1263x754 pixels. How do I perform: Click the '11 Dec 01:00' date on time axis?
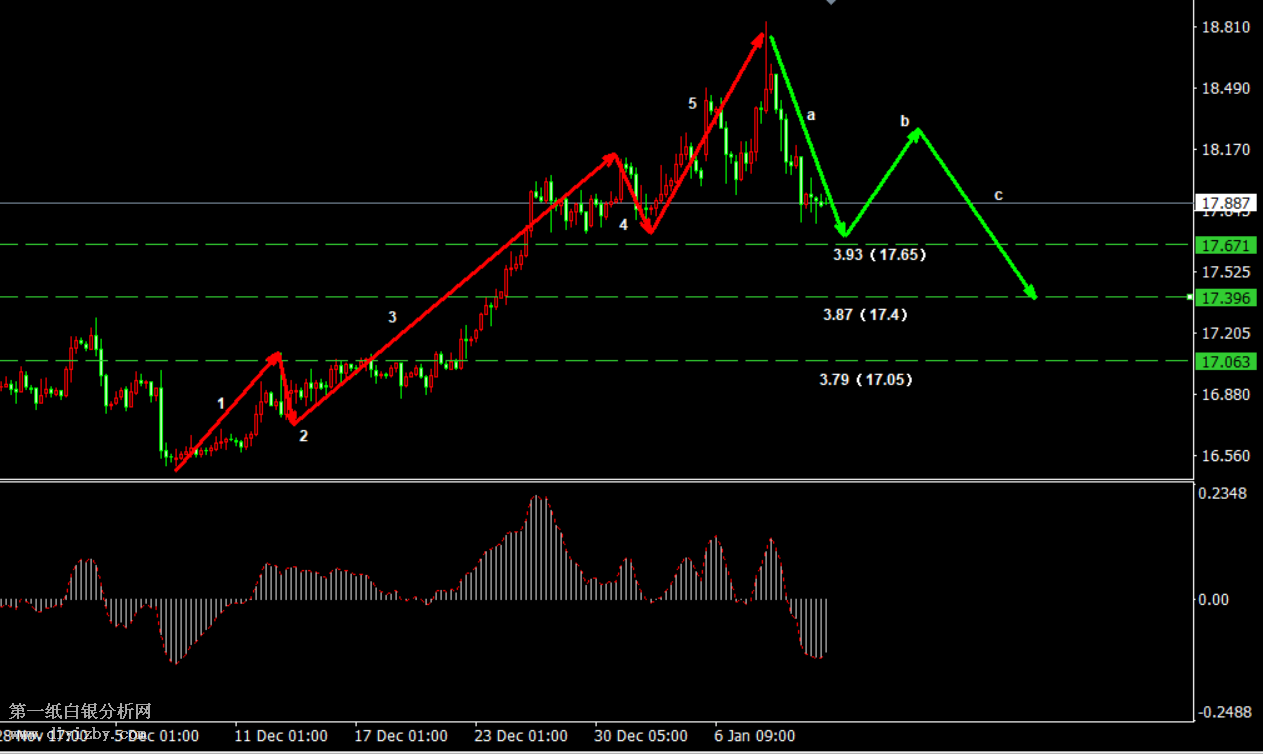[281, 736]
